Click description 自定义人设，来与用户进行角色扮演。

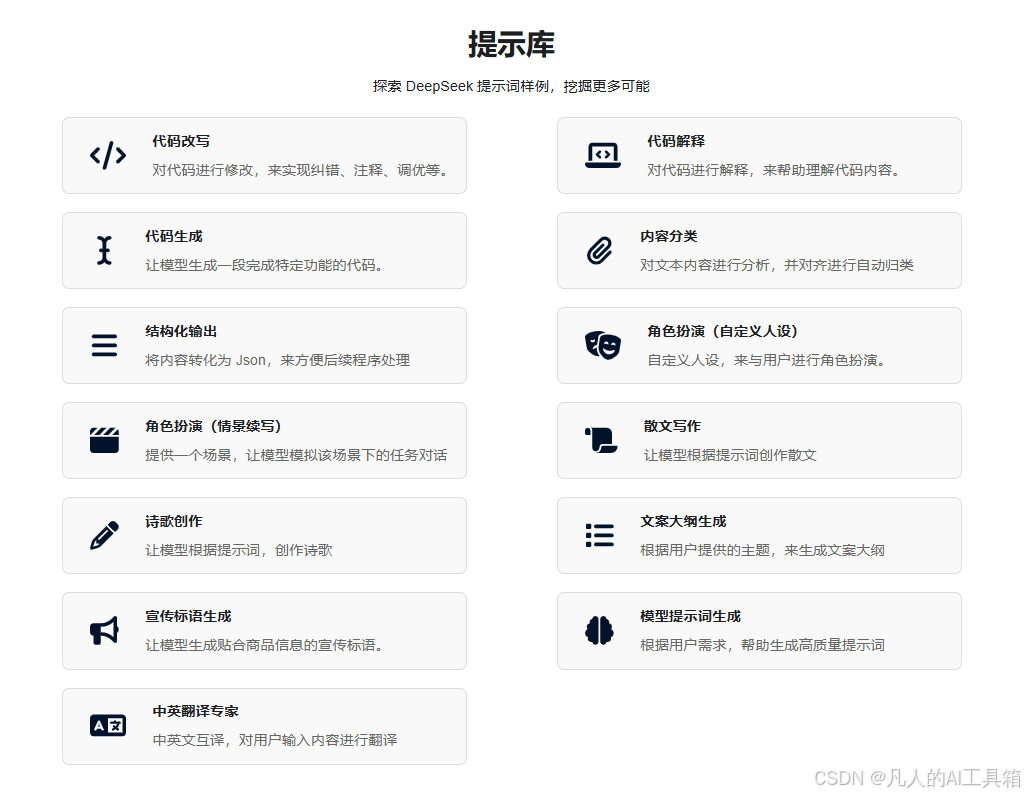(x=767, y=360)
